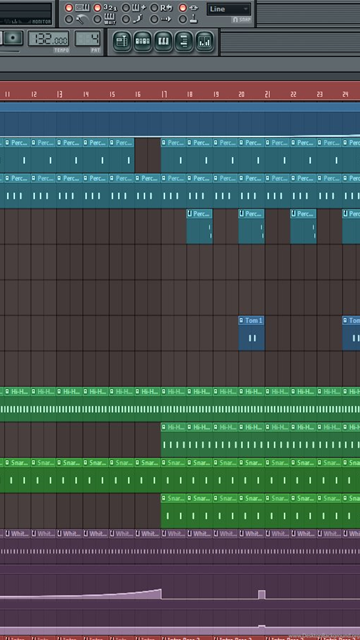Enable the auto-scroll arrow option
The height and width of the screenshot is (640, 360).
pyautogui.click(x=154, y=19)
